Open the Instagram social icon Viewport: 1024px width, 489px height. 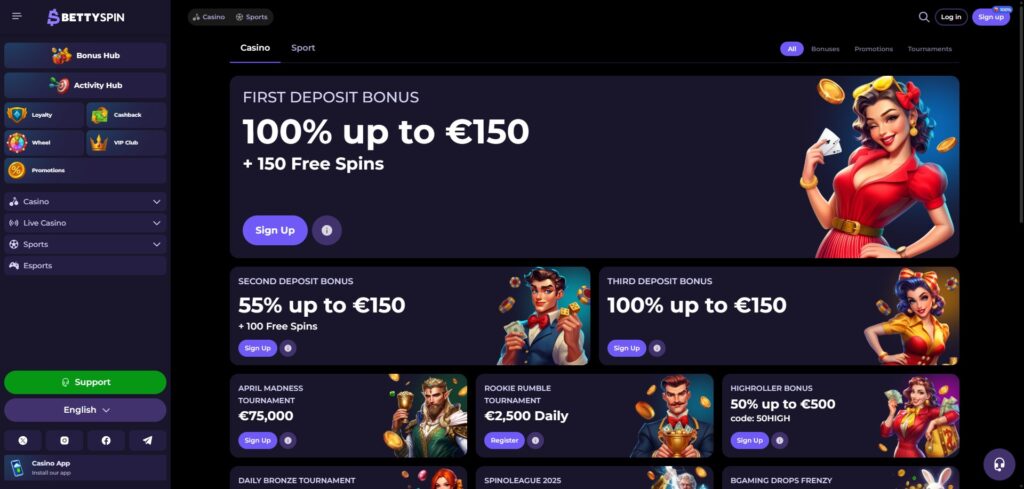pyautogui.click(x=64, y=441)
